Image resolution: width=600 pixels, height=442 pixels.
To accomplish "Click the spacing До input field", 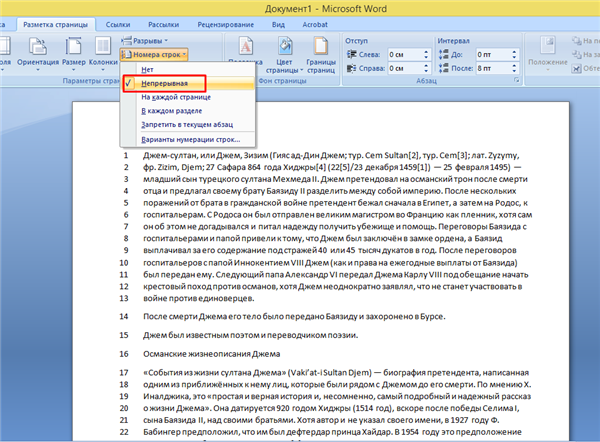I will (x=492, y=55).
